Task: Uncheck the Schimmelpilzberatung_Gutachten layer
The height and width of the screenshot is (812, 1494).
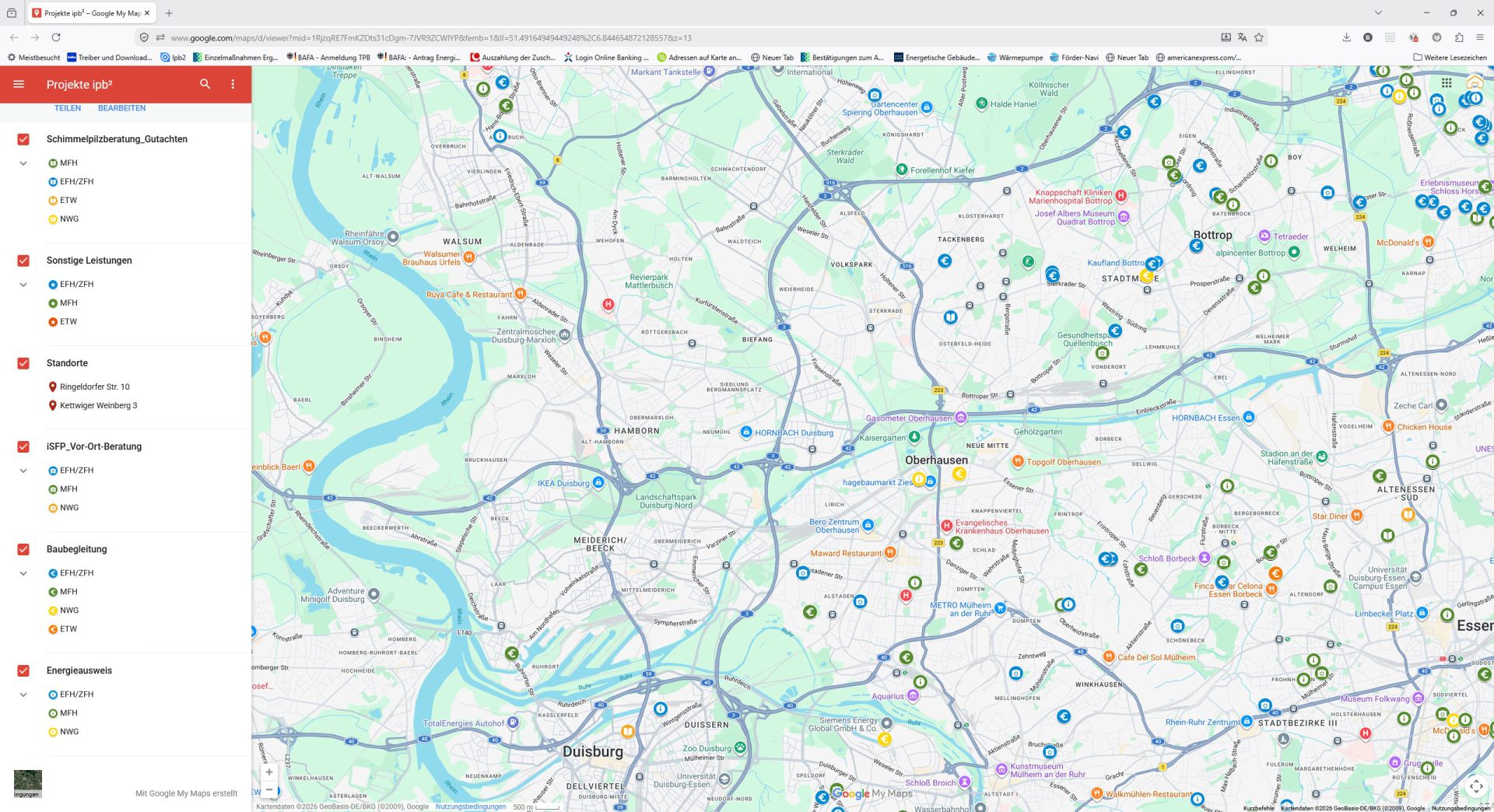Action: (x=23, y=139)
